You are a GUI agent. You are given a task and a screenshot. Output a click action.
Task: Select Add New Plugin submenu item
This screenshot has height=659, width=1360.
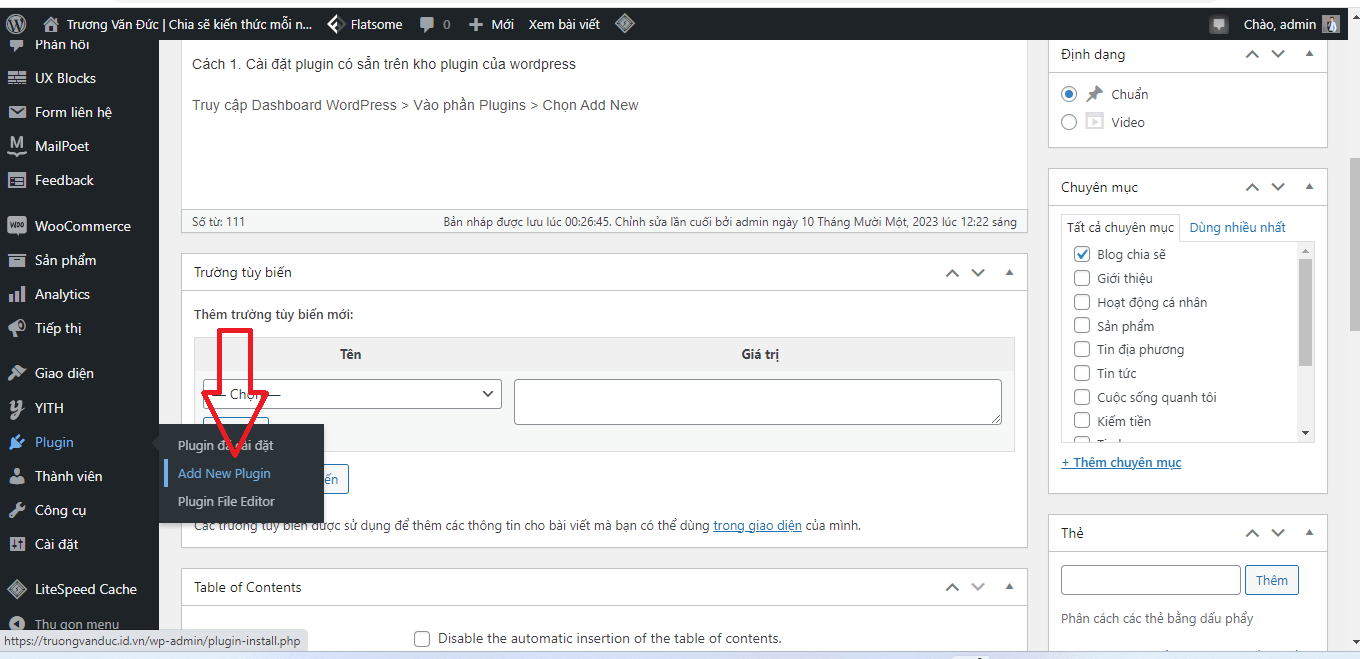[x=222, y=473]
